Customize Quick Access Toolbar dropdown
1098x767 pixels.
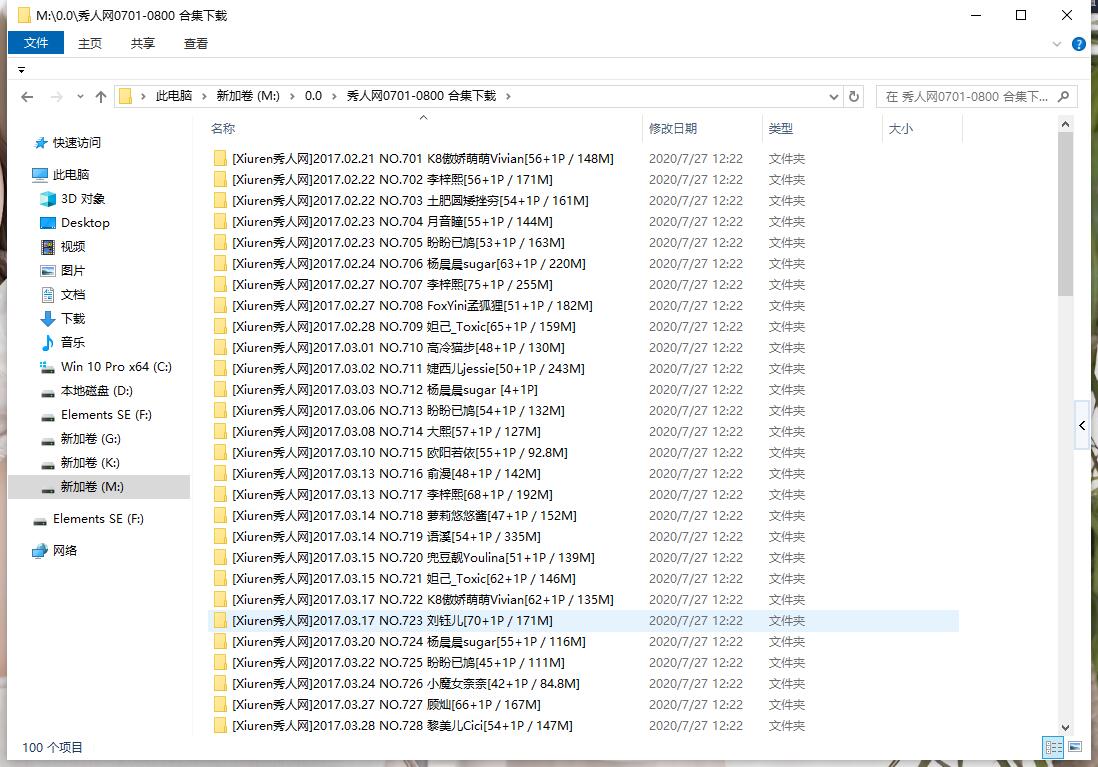(22, 70)
